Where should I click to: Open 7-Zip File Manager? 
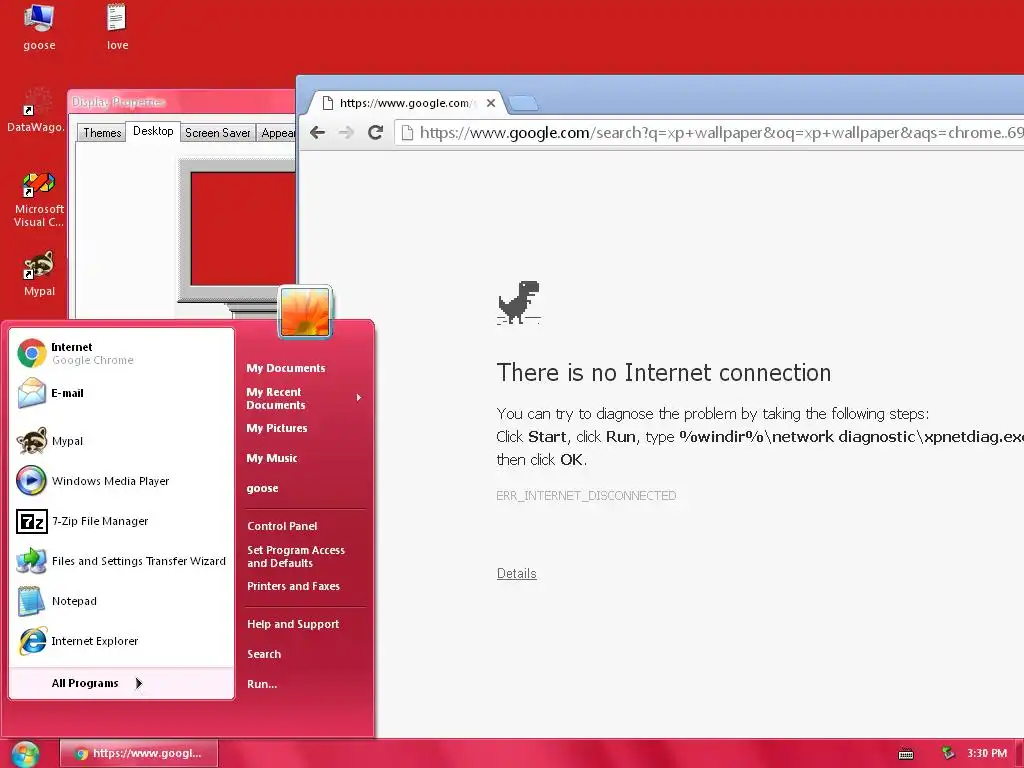pos(122,521)
